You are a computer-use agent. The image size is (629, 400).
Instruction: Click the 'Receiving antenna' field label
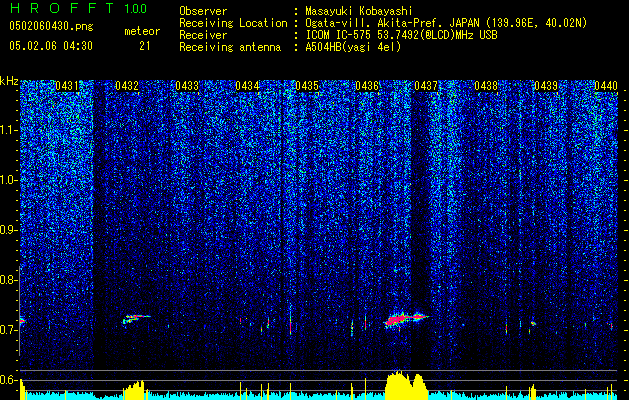coord(230,47)
